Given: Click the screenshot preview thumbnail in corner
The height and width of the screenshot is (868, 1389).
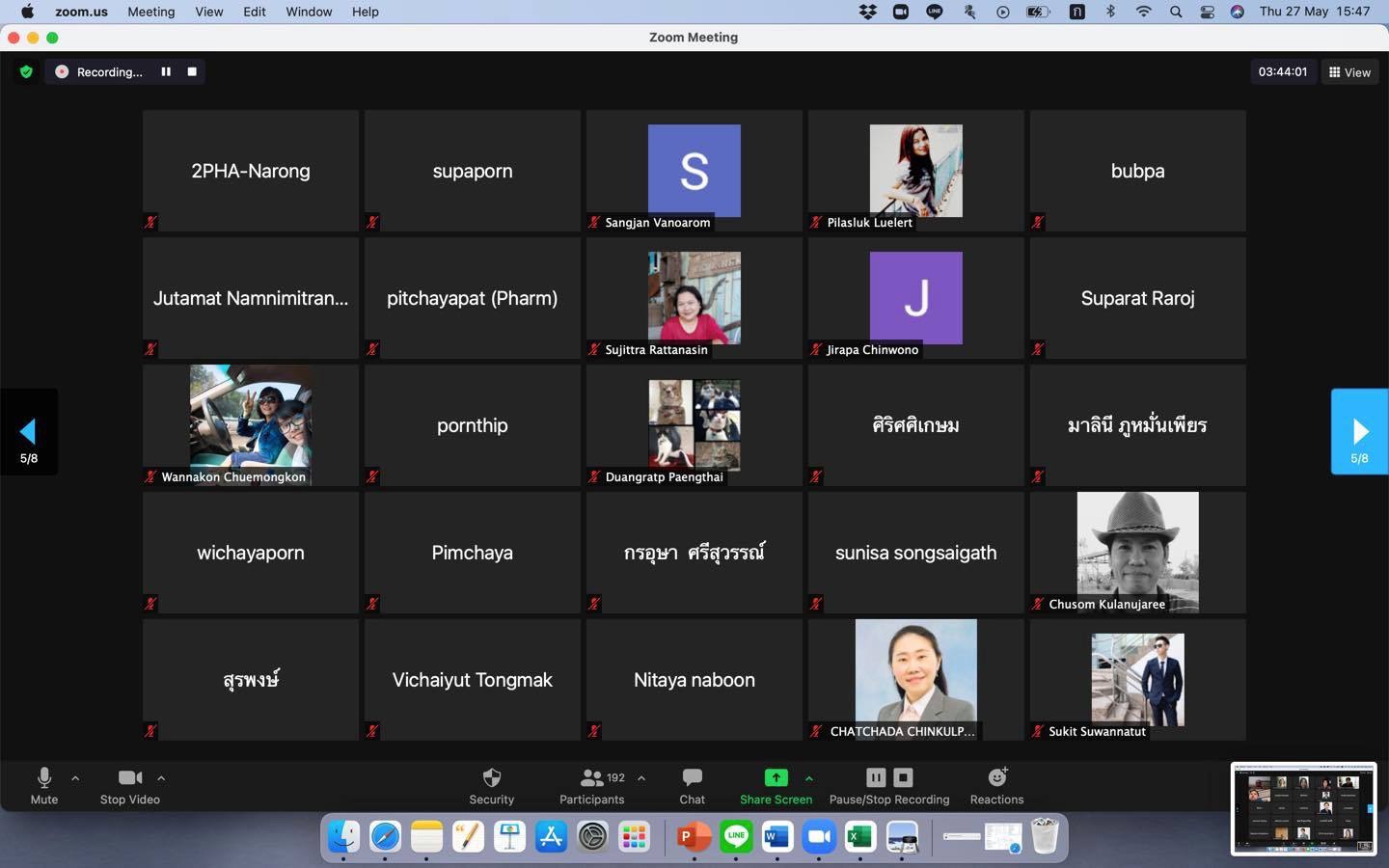Looking at the screenshot, I should (1303, 808).
